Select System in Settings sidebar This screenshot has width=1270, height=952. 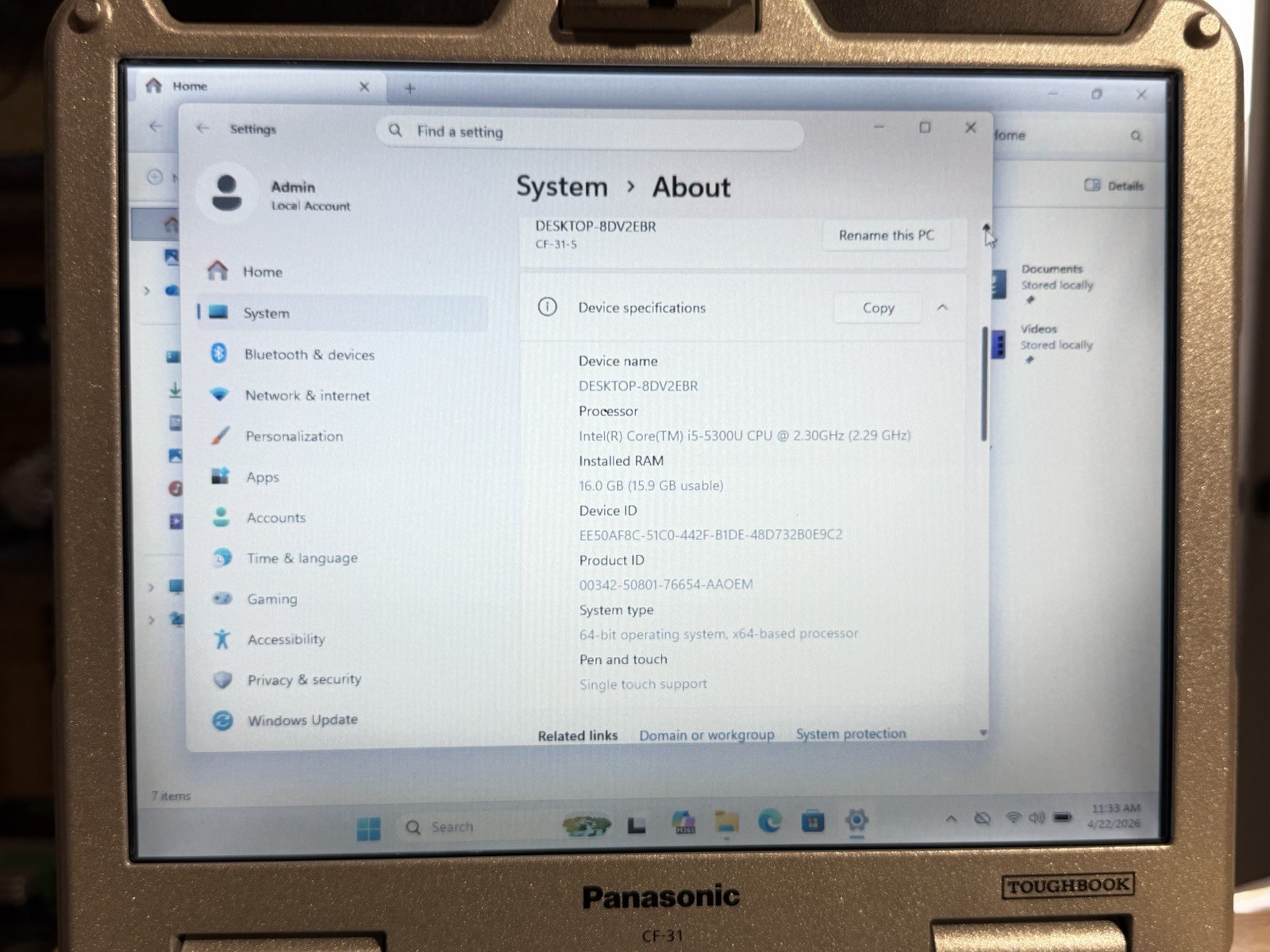click(341, 313)
